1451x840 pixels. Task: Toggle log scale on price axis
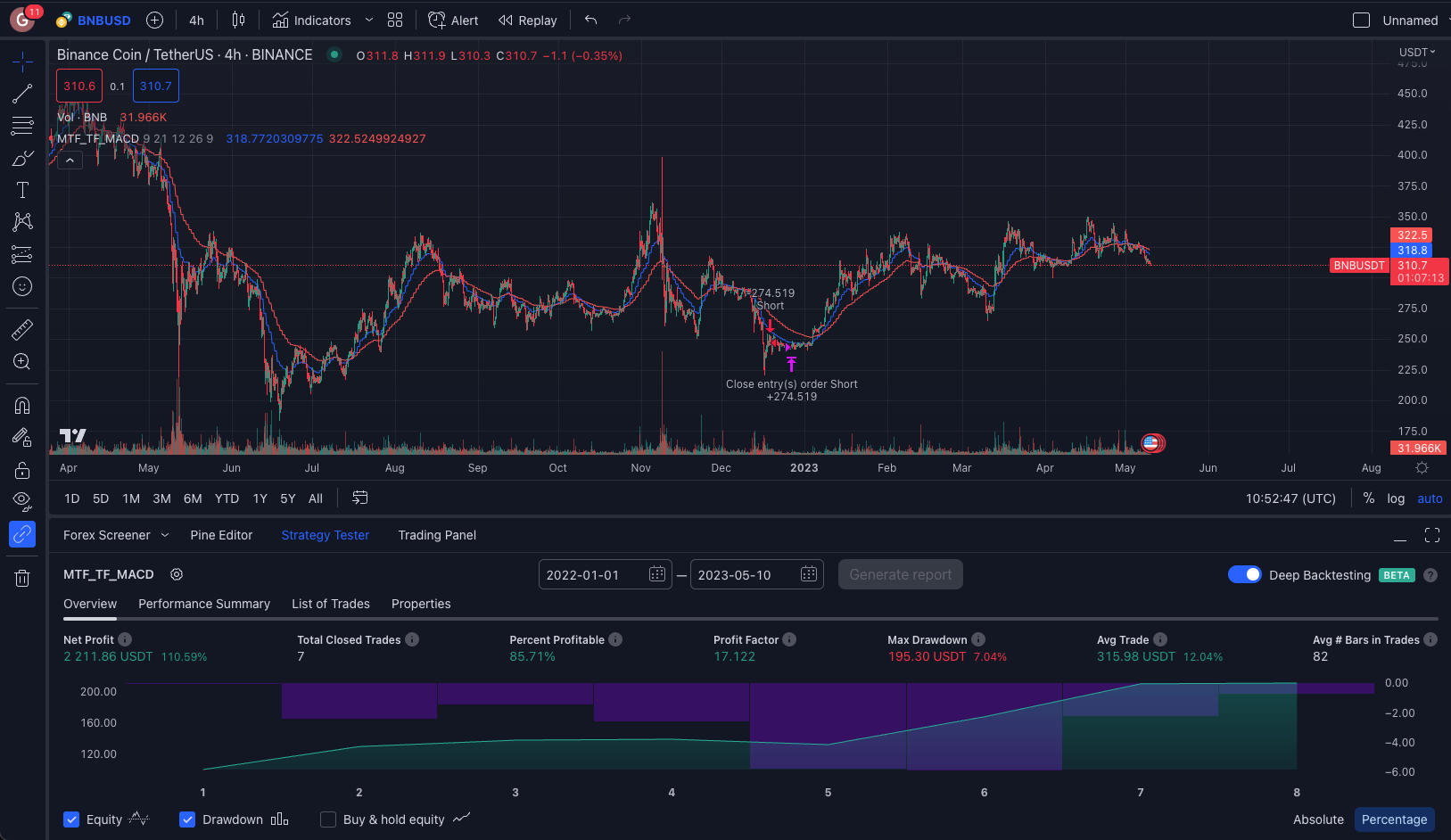1396,498
